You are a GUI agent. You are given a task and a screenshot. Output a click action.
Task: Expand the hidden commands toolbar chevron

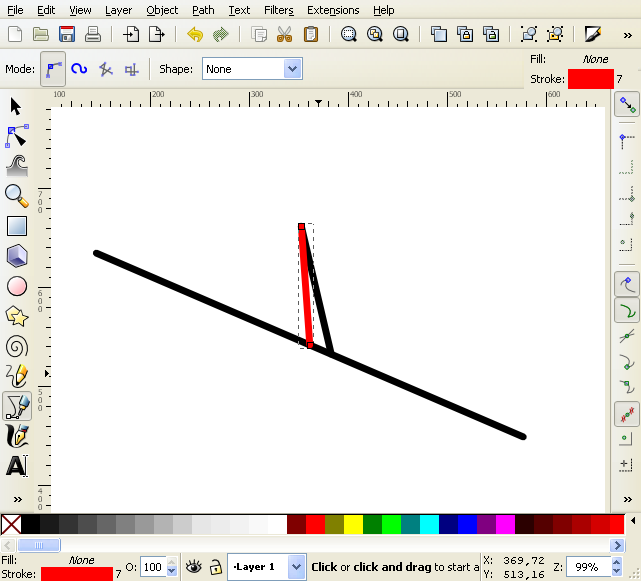[x=628, y=36]
